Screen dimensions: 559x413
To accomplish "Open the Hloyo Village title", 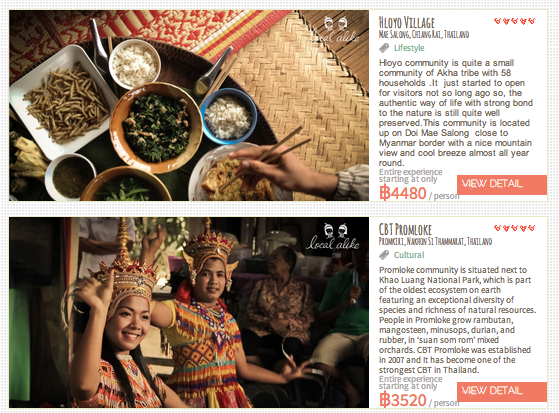I will (407, 23).
